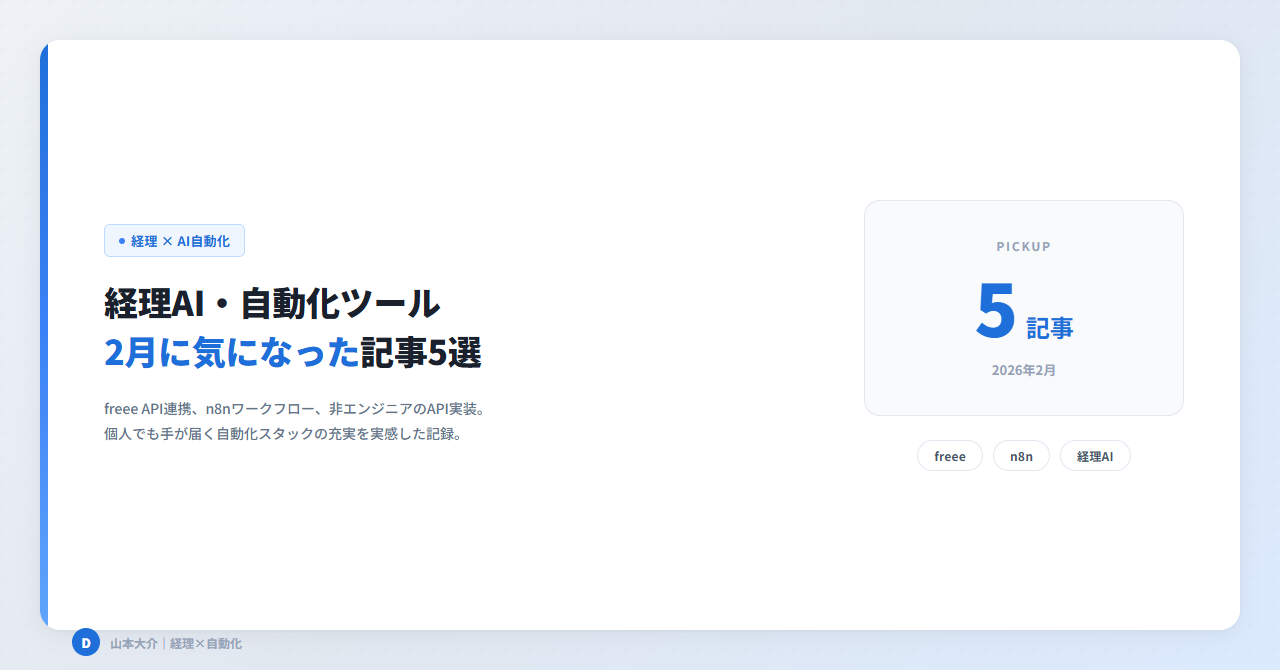The image size is (1280, 670).
Task: Click the circular D avatar icon
Action: [x=86, y=643]
